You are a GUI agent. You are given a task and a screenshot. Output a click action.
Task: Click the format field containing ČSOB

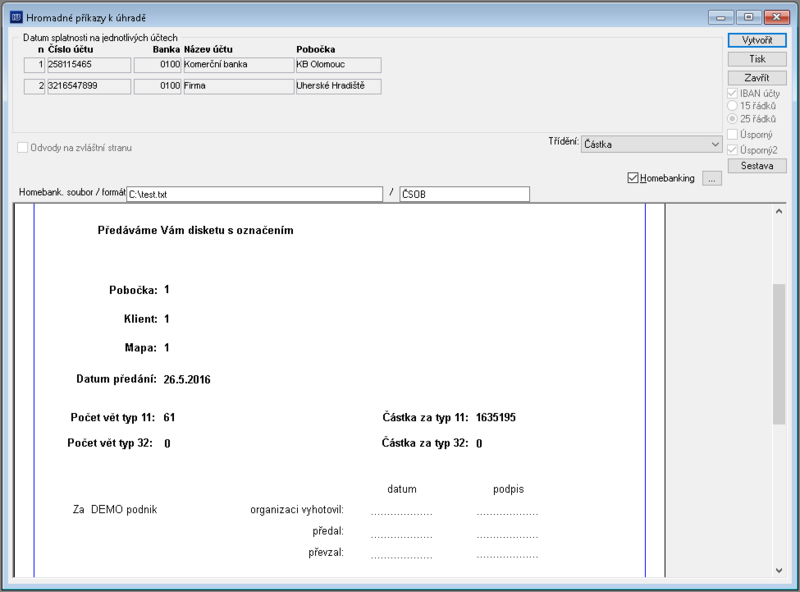464,194
